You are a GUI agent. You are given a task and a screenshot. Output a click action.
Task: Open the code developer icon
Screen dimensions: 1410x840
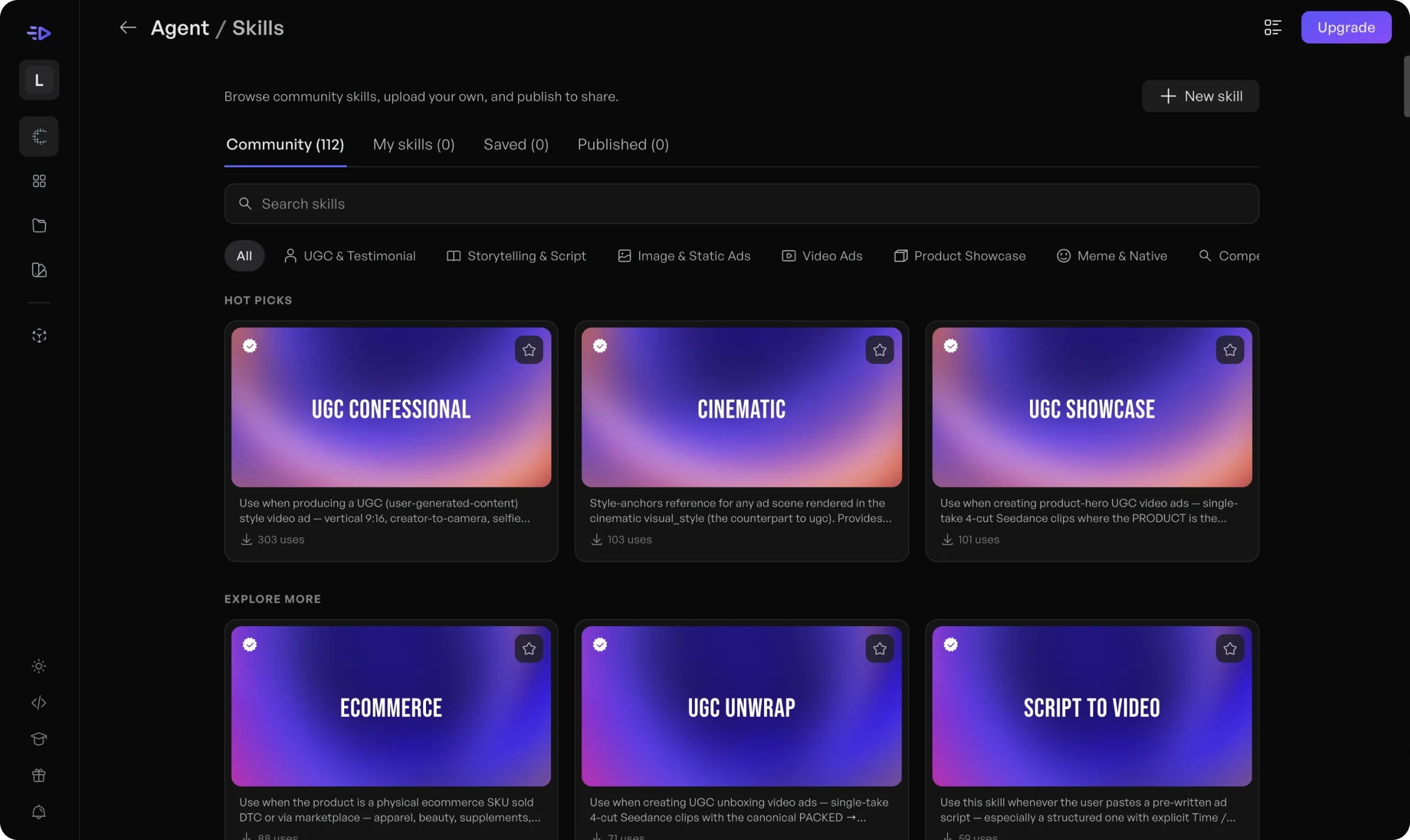point(39,703)
